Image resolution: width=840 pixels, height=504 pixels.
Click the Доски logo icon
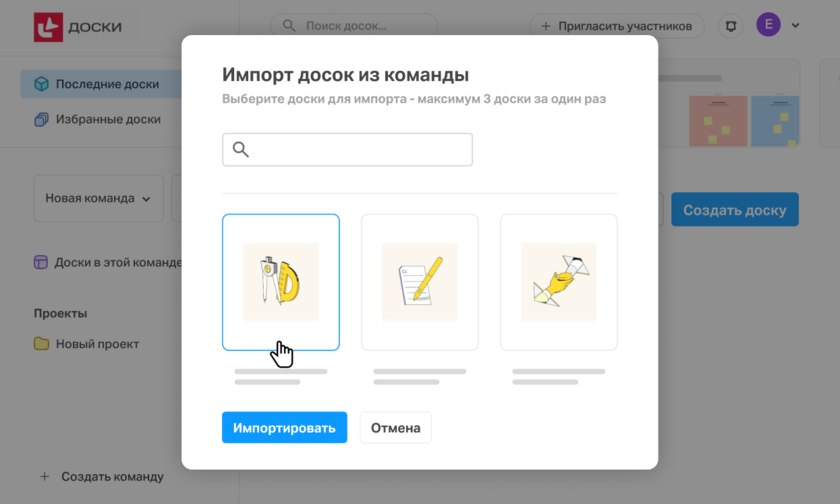48,27
